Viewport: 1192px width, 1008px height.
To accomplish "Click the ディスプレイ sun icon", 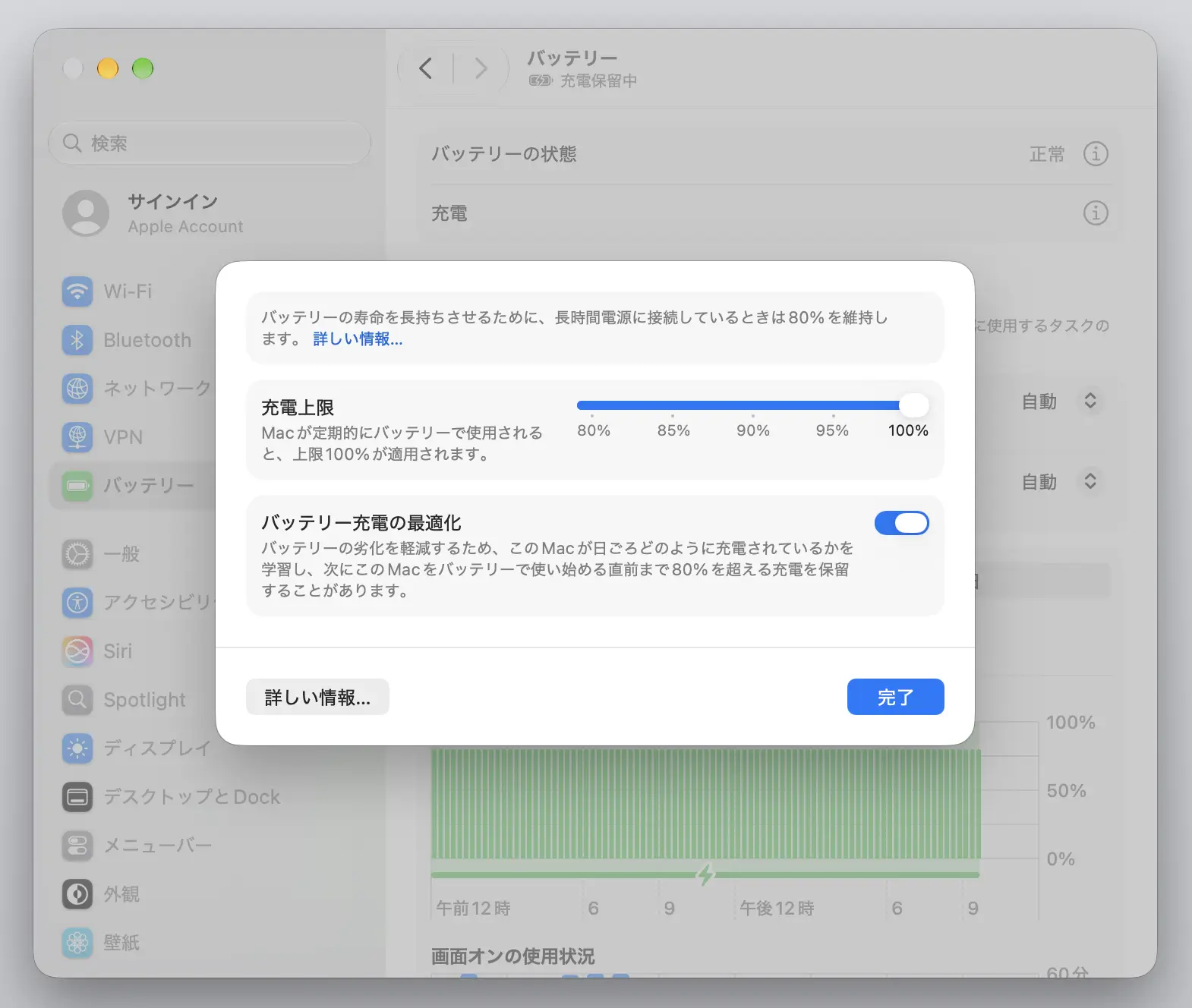I will (77, 748).
